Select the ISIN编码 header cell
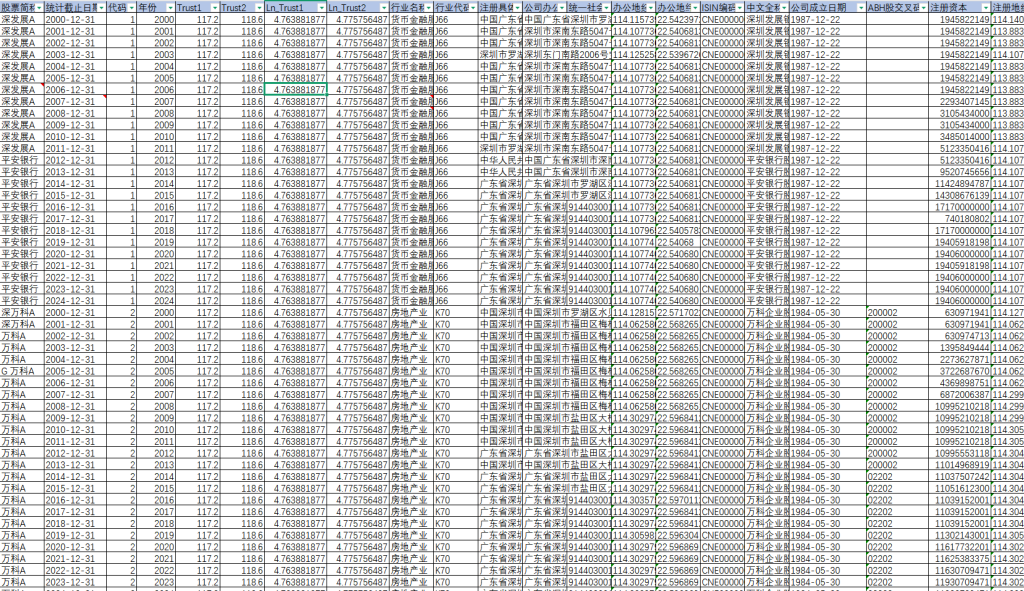The height and width of the screenshot is (591, 1024). point(718,7)
